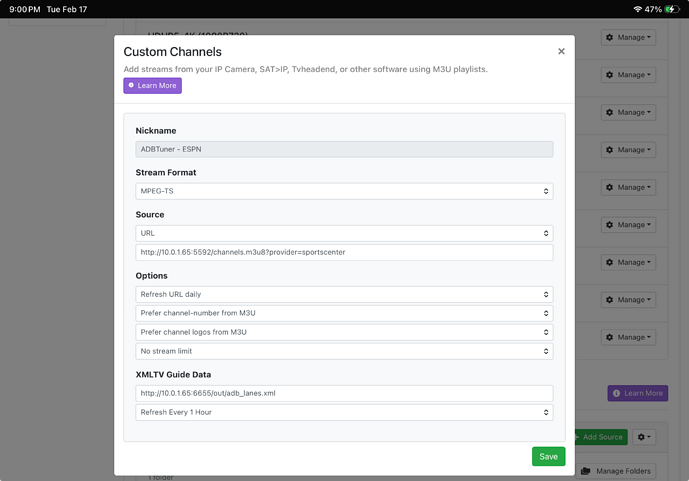Open the gear menu beside Add Source
This screenshot has width=689, height=481.
click(644, 437)
